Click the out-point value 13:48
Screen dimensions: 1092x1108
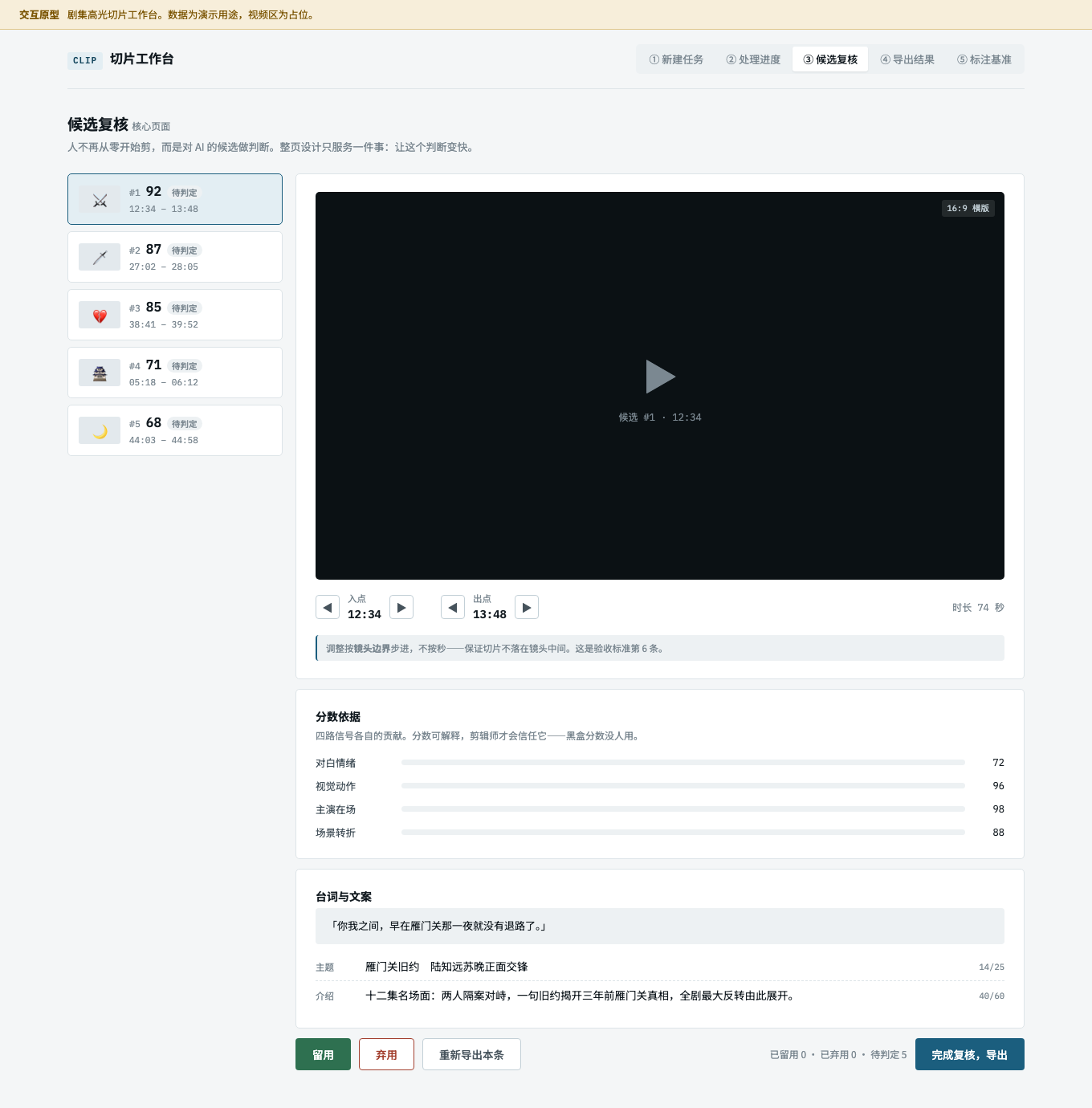coord(490,614)
